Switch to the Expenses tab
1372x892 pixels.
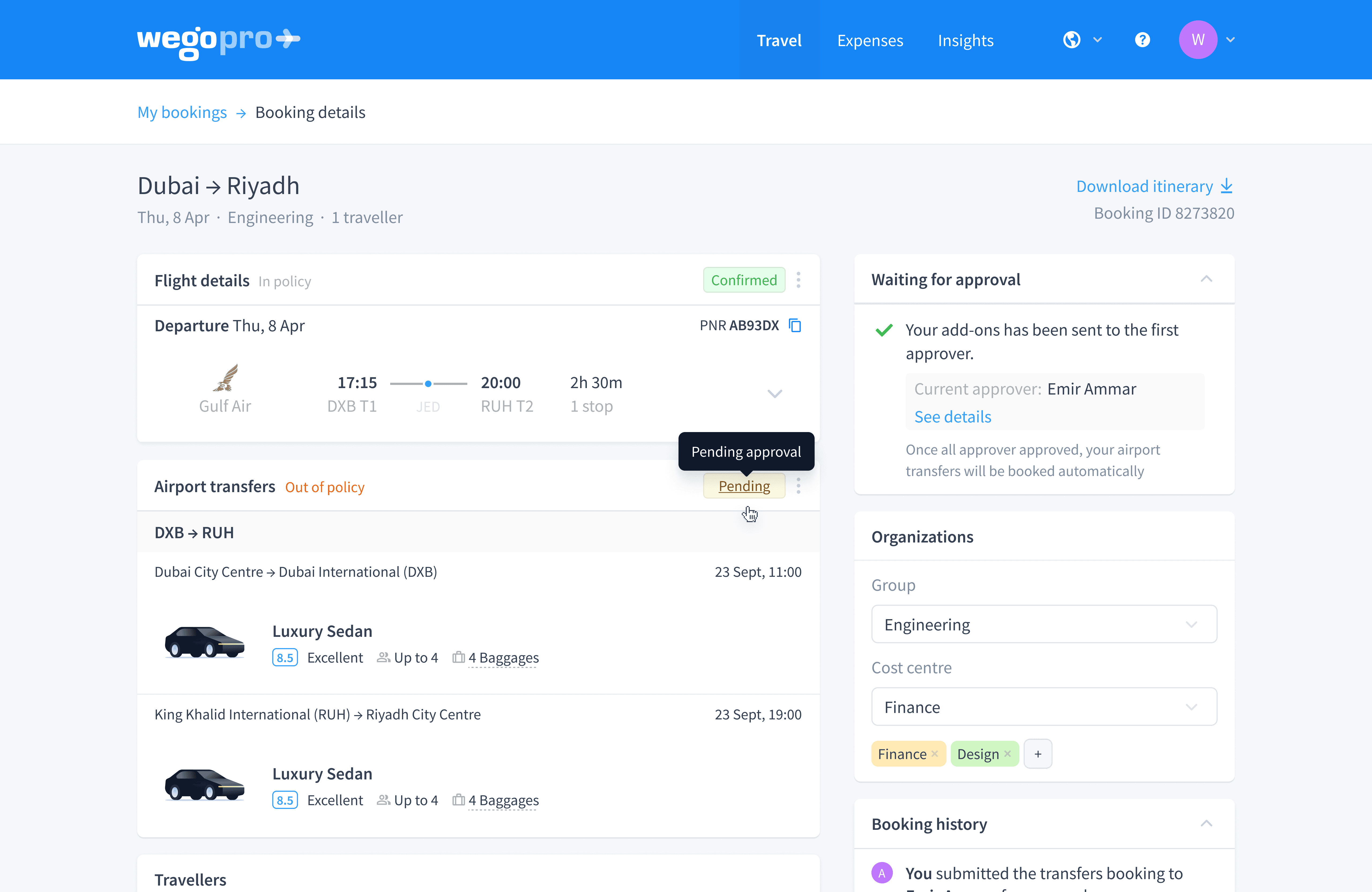click(870, 40)
